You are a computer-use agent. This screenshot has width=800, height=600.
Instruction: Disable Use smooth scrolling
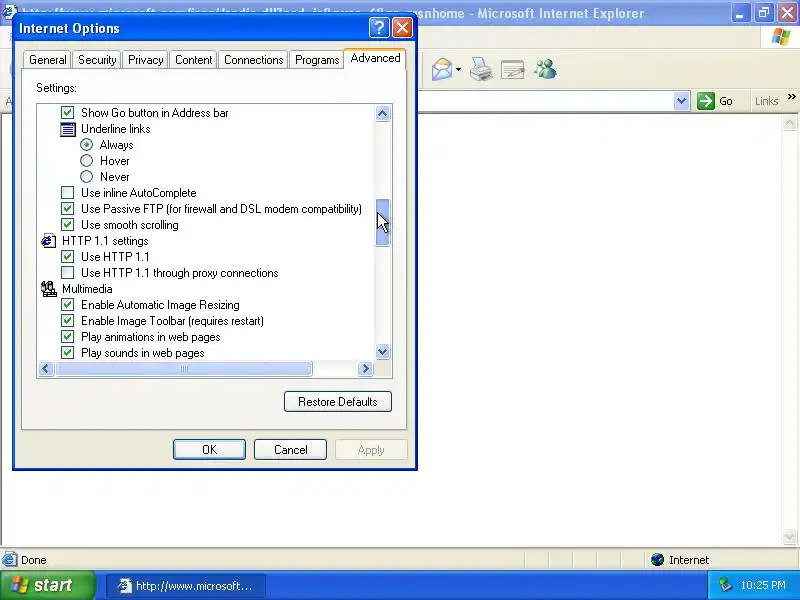pos(67,224)
